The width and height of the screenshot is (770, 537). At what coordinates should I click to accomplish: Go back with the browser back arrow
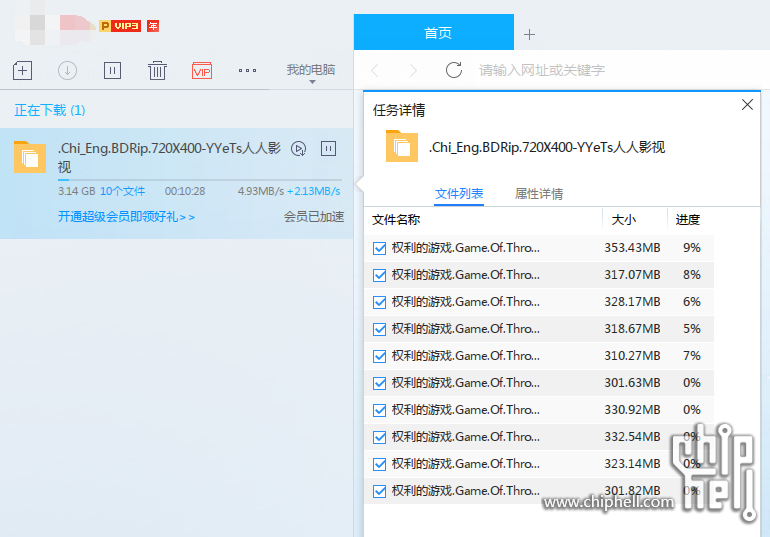click(x=375, y=71)
